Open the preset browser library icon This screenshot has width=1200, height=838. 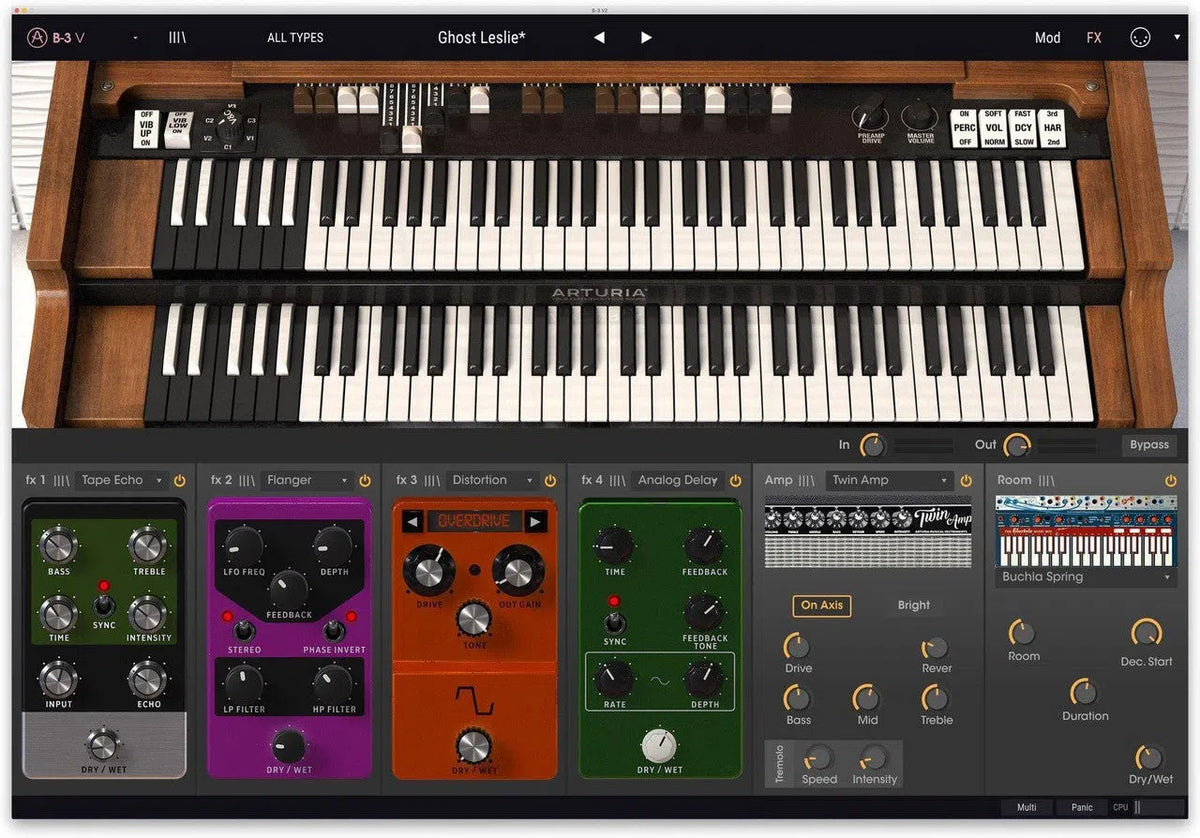point(177,38)
